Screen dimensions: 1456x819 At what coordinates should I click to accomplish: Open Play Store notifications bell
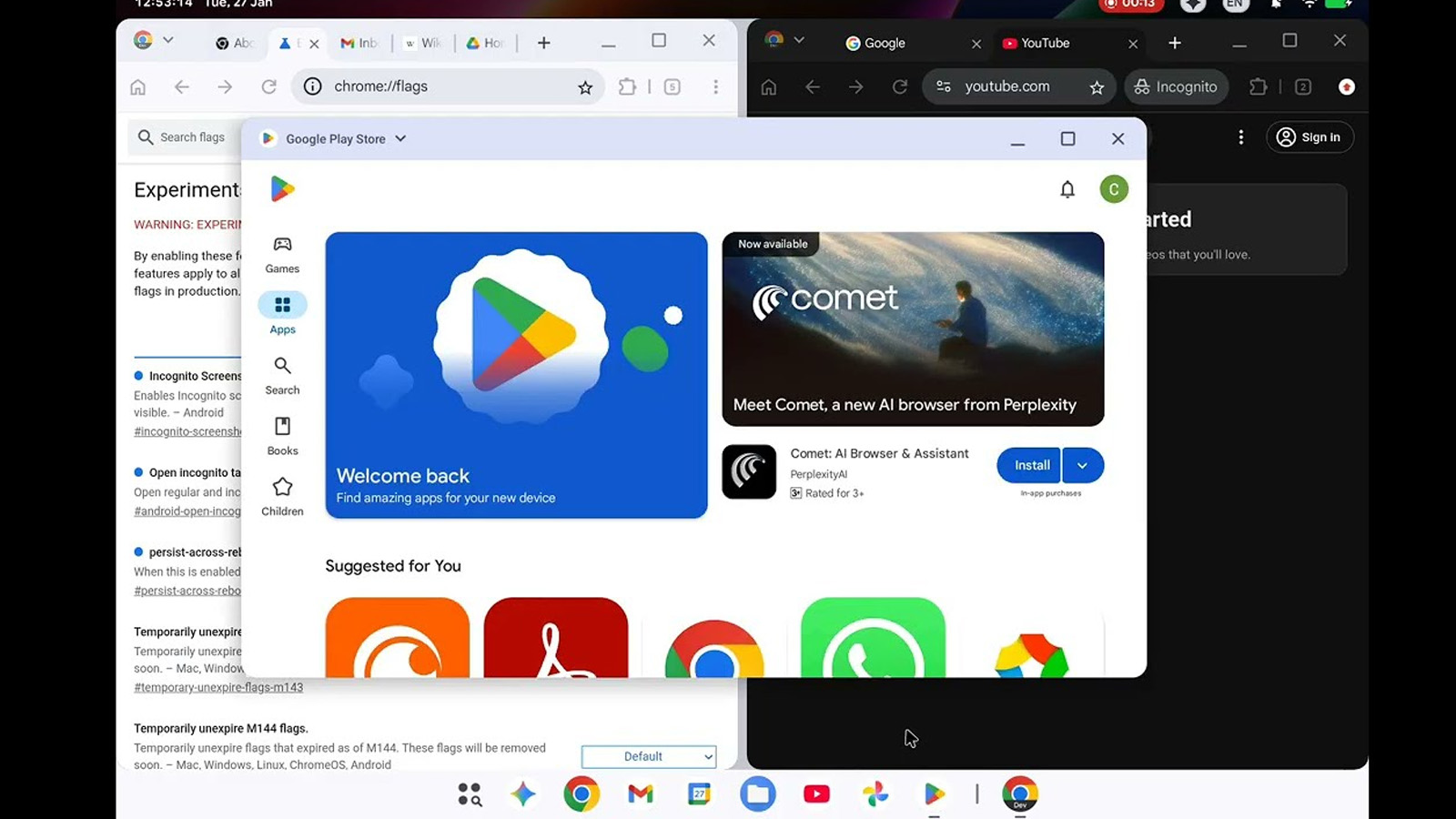(x=1067, y=189)
